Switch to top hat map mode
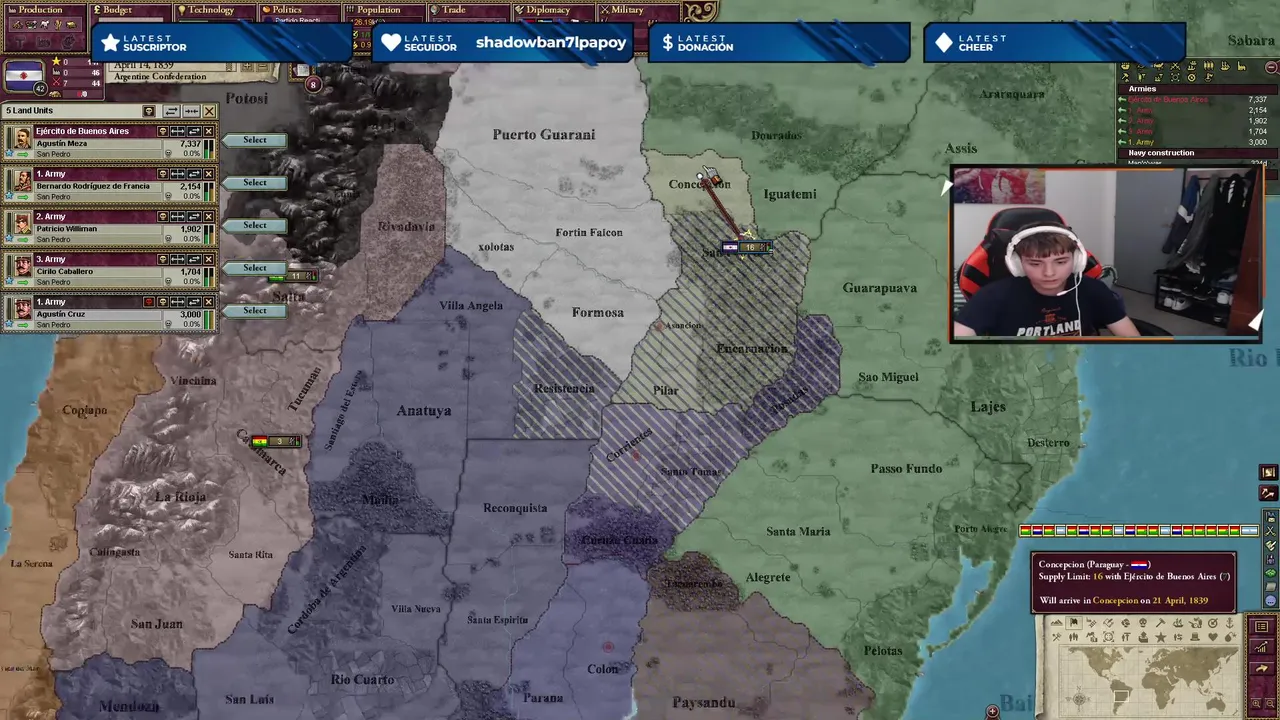The height and width of the screenshot is (720, 1280). click(x=1195, y=637)
